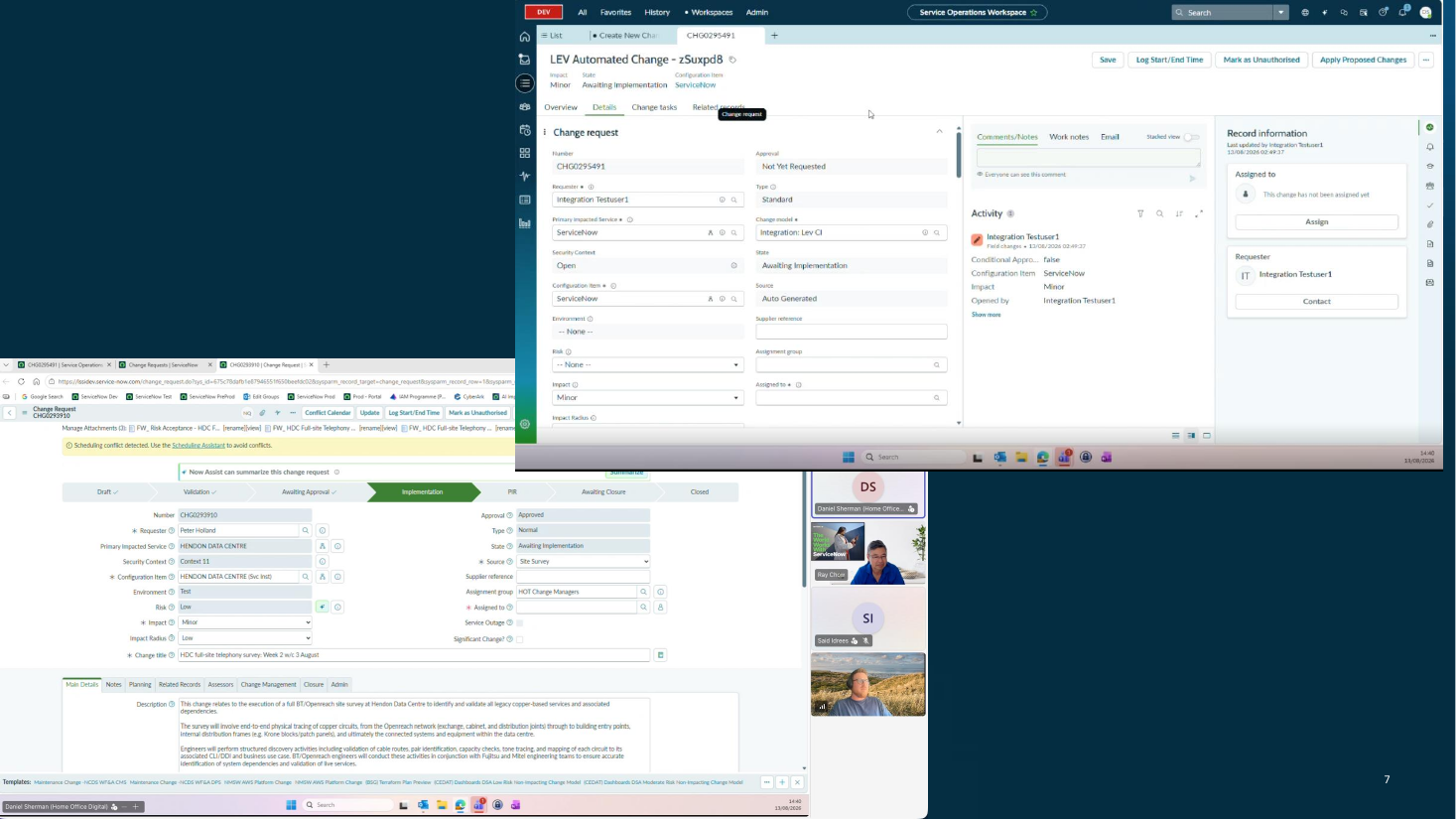
Task: Click the Comments text input area
Action: (x=1089, y=158)
